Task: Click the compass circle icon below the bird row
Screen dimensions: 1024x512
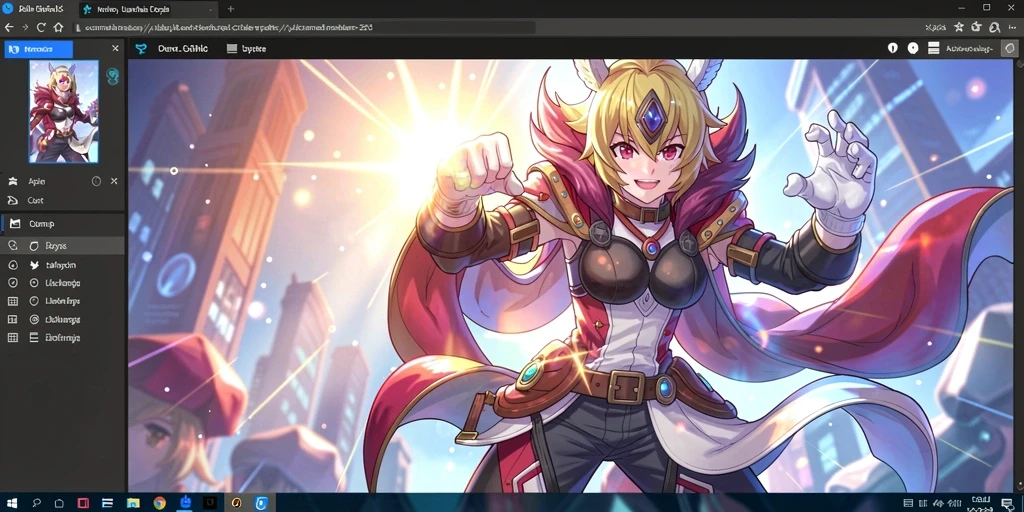Action: [12, 283]
